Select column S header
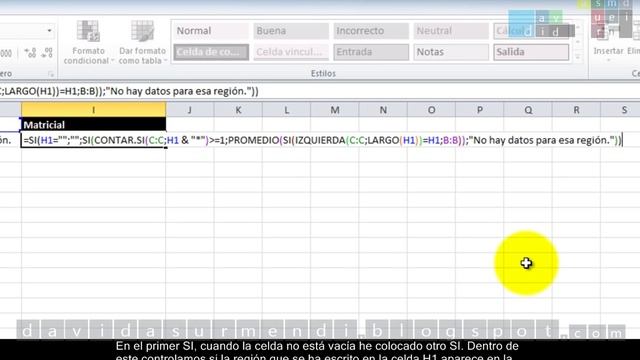This screenshot has height=360, width=640. point(620,110)
